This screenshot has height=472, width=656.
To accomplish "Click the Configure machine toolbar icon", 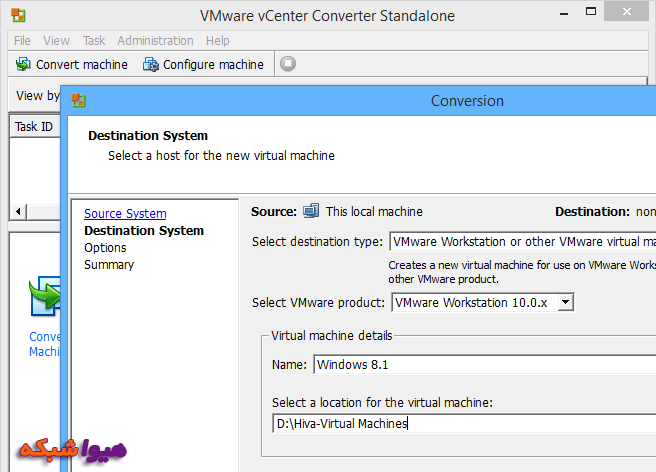I will pyautogui.click(x=151, y=64).
